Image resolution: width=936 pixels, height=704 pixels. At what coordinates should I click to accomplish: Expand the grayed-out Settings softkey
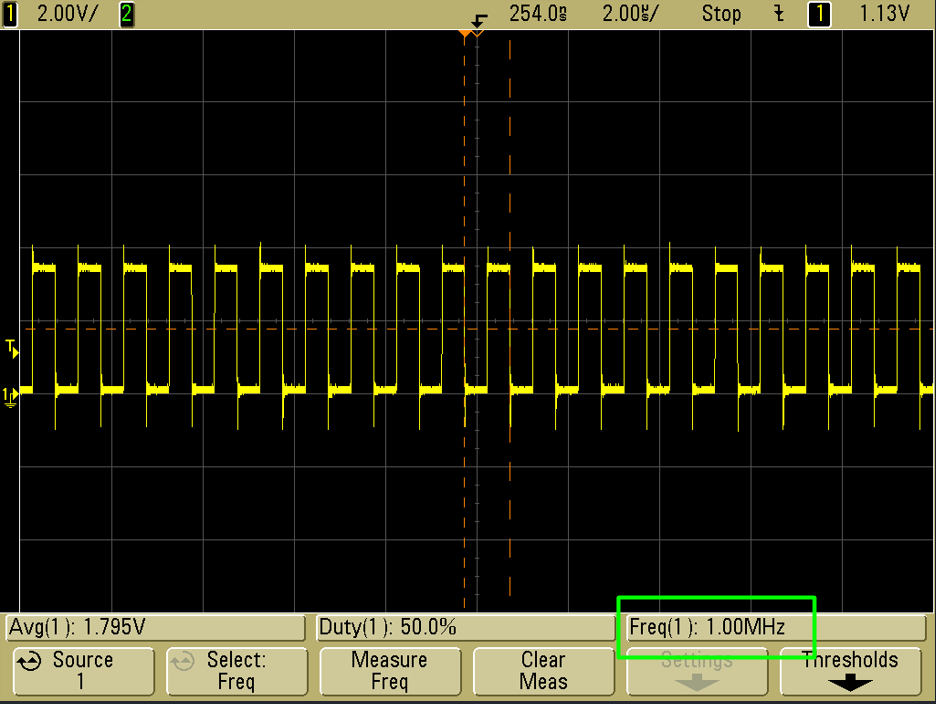696,671
